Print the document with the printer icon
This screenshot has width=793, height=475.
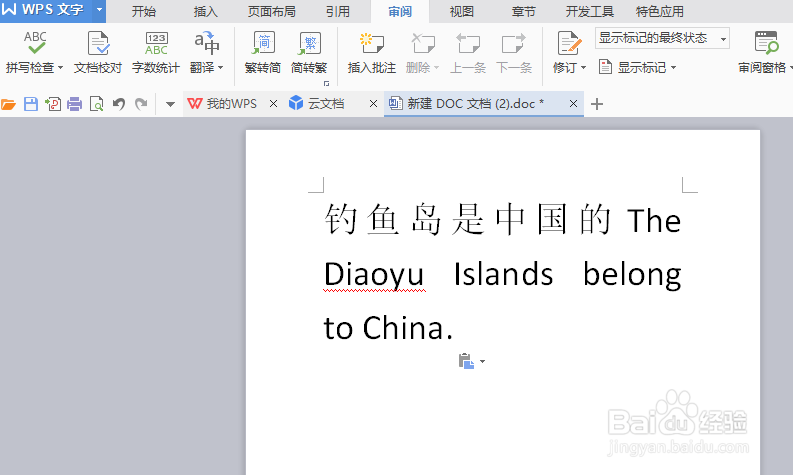pyautogui.click(x=74, y=104)
